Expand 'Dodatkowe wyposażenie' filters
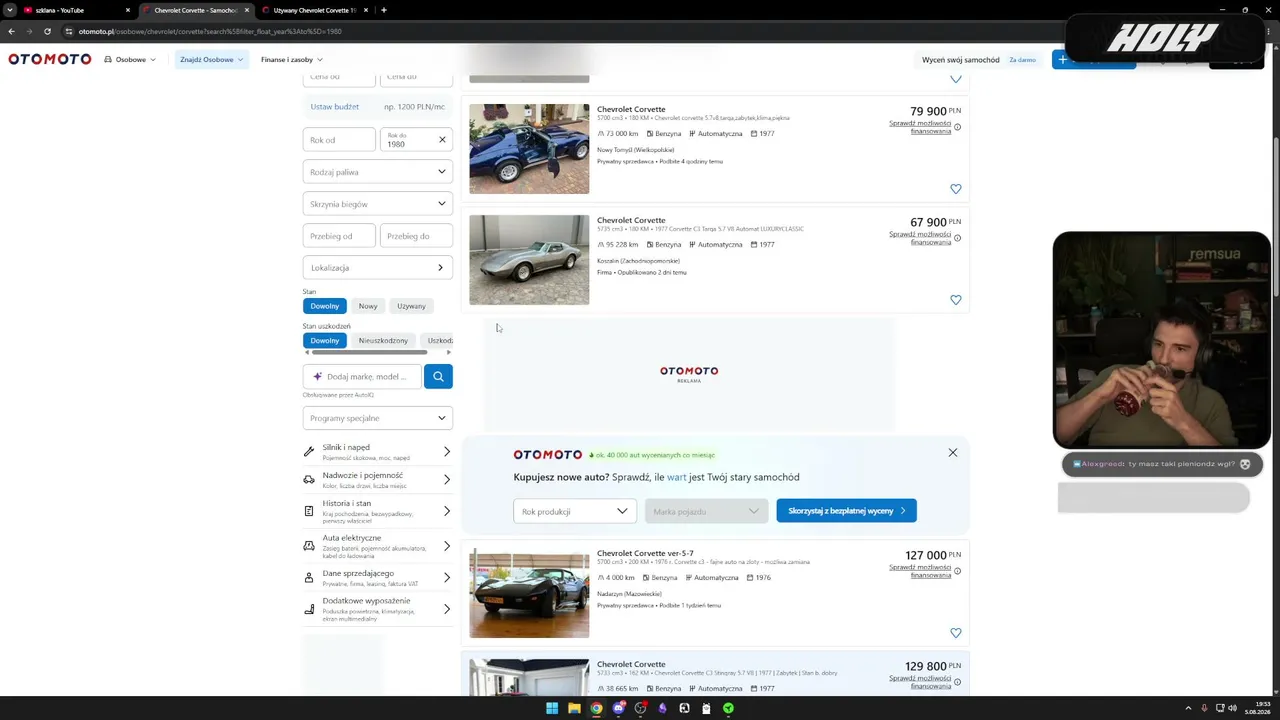 (378, 609)
